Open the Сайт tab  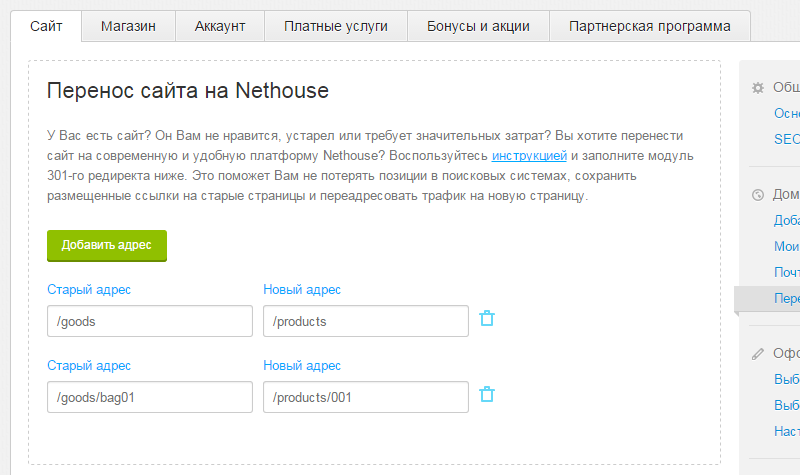click(47, 26)
